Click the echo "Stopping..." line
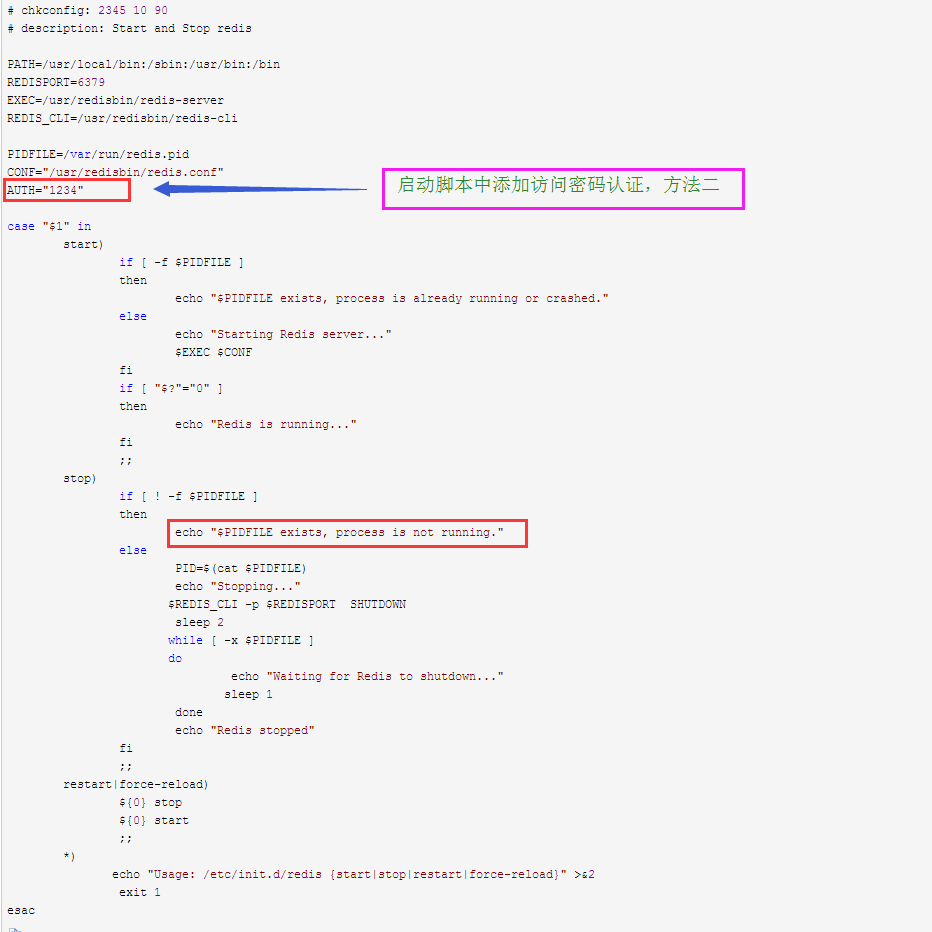 (238, 586)
